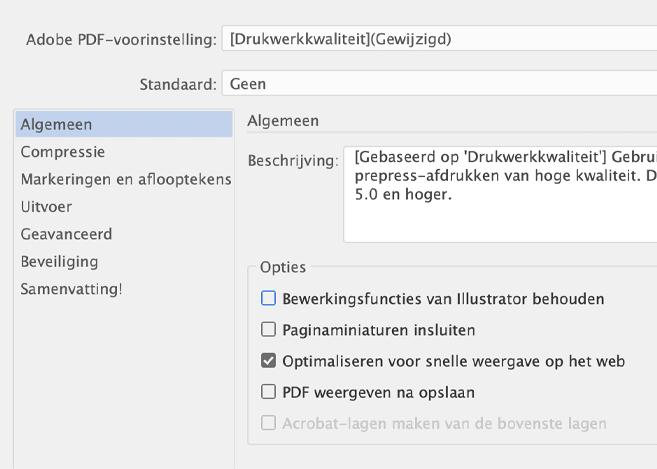Click the disabled Acrobat-lagen maken checkbox
This screenshot has height=469, width=657.
(x=268, y=423)
